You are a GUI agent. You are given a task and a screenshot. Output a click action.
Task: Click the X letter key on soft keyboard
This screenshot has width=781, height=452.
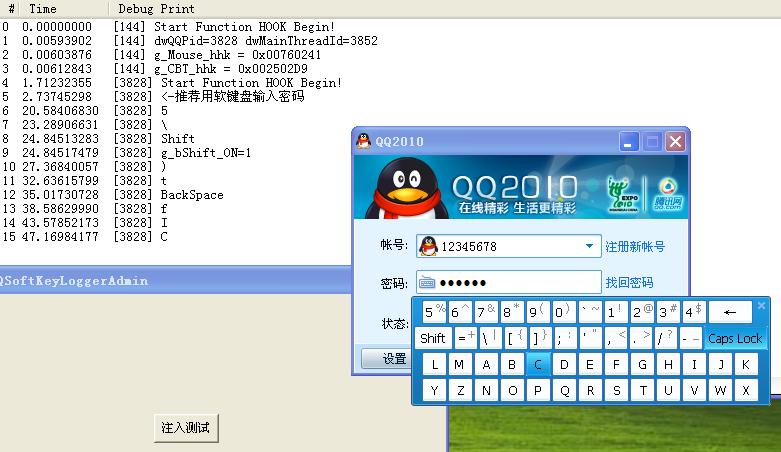pyautogui.click(x=746, y=390)
